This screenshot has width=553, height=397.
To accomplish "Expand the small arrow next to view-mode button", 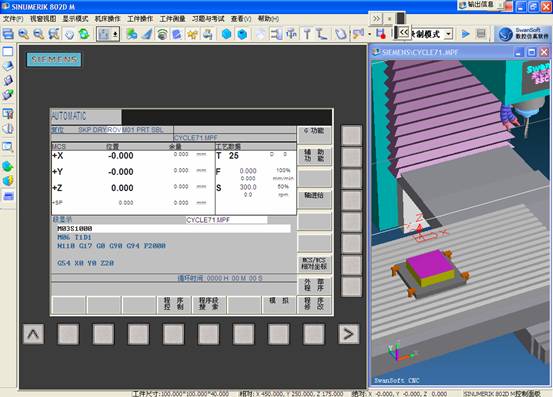I will click(x=115, y=34).
